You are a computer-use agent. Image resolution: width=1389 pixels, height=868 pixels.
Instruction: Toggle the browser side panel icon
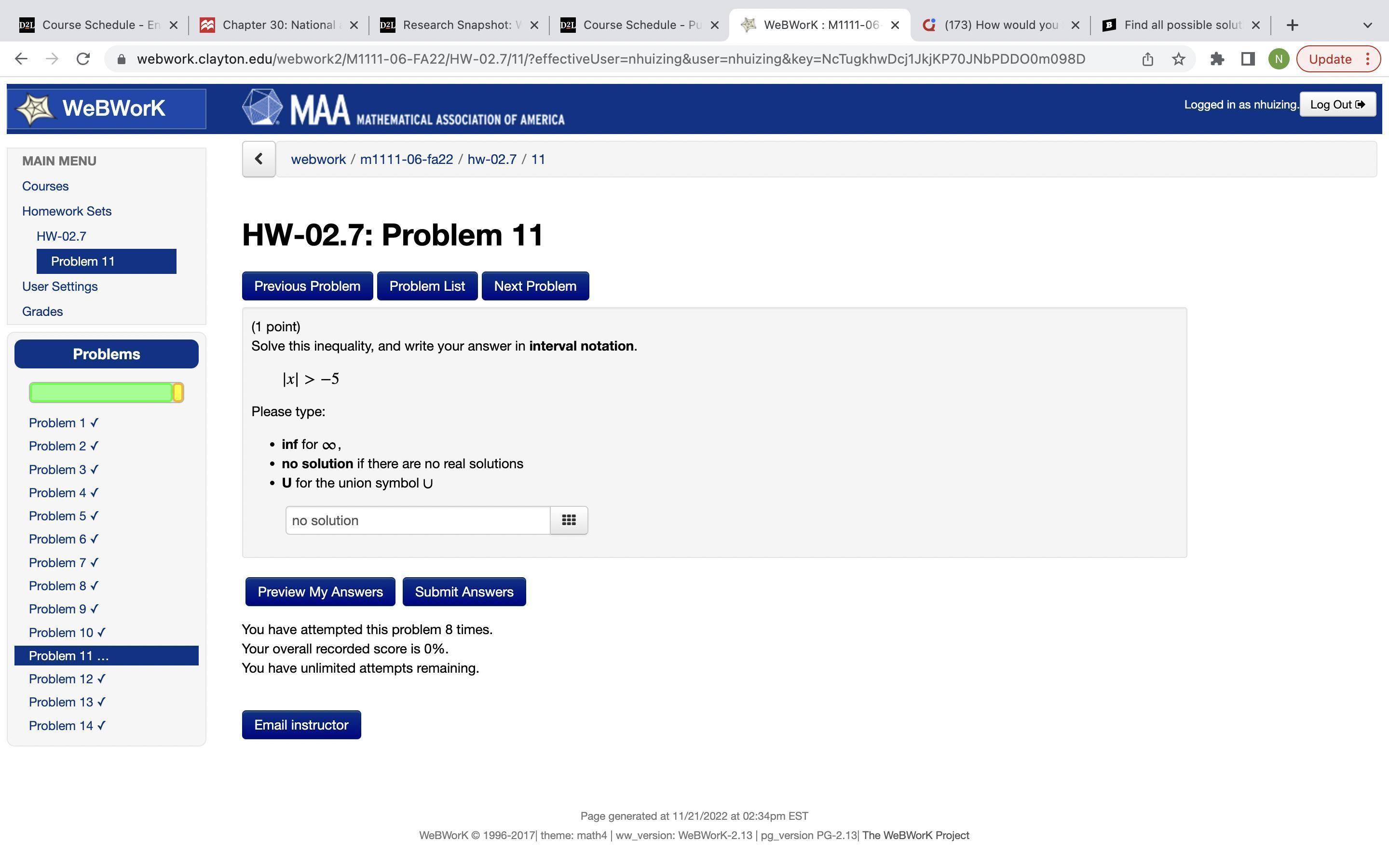coord(1248,59)
